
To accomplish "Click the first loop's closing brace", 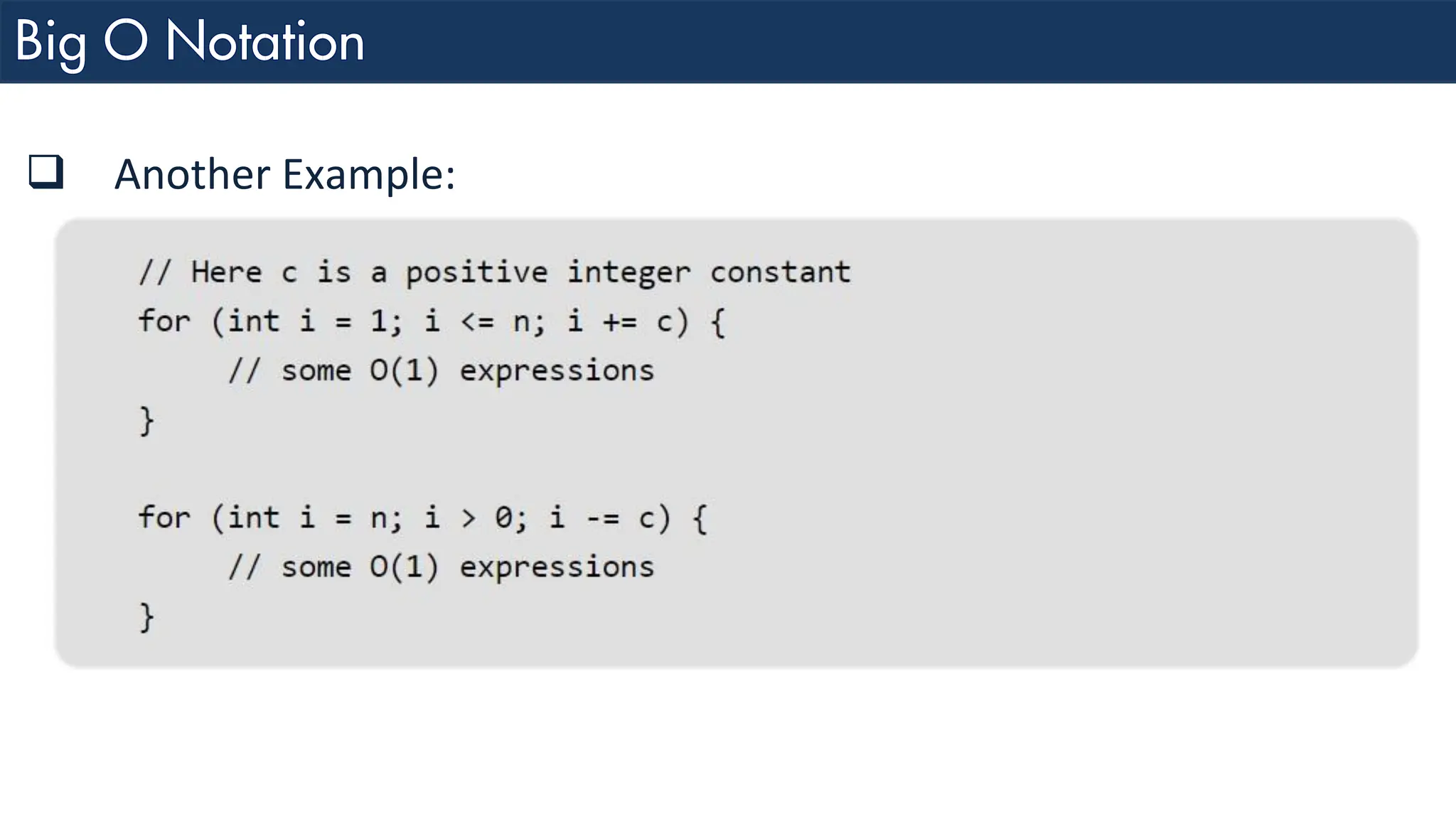I will pyautogui.click(x=146, y=421).
